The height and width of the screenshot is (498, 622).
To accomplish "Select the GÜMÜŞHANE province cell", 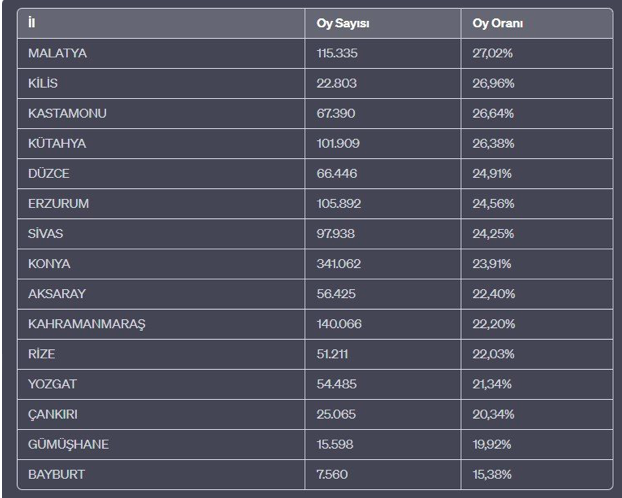I will [x=68, y=444].
